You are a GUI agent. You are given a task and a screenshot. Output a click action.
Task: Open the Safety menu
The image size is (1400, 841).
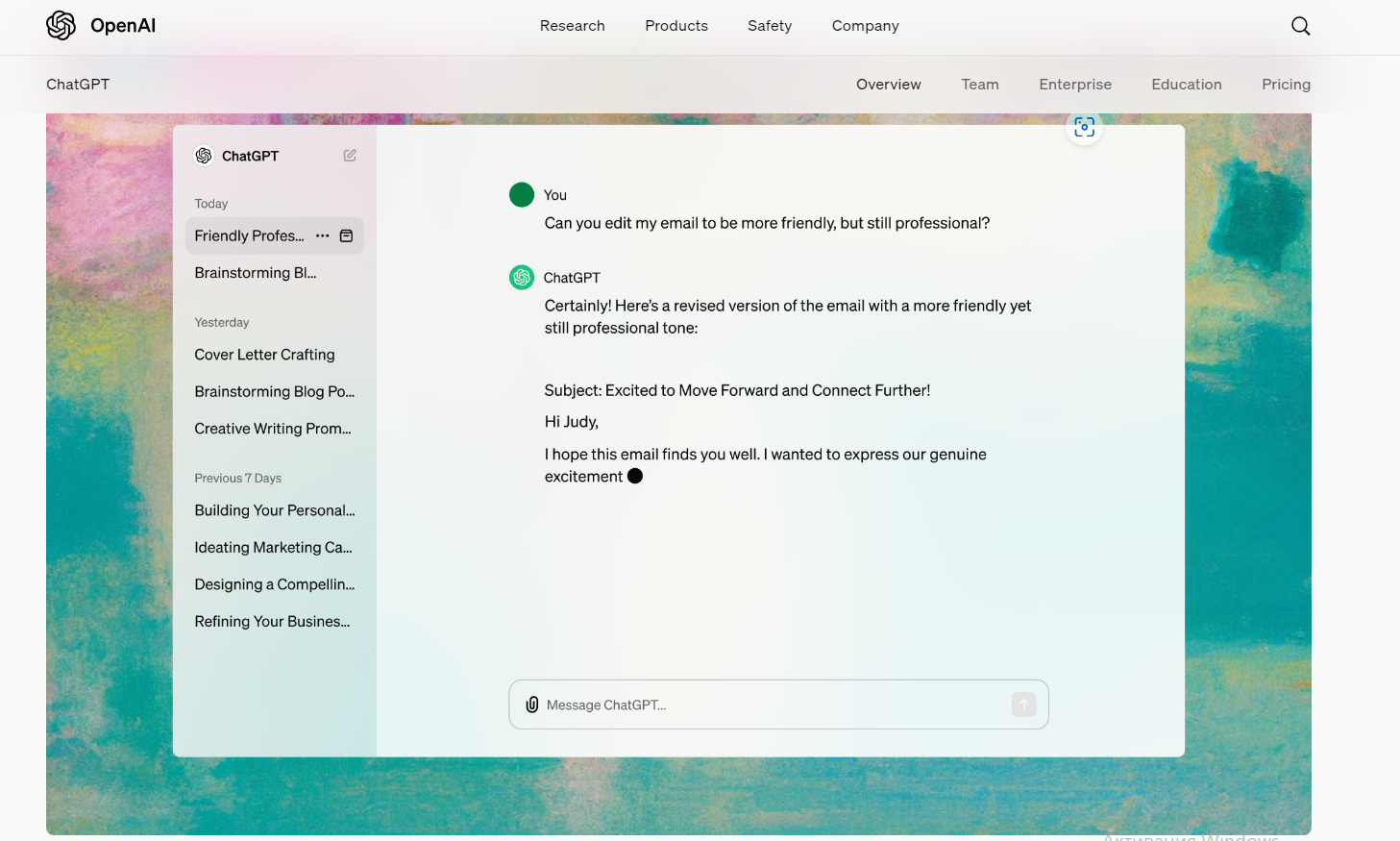pyautogui.click(x=770, y=26)
